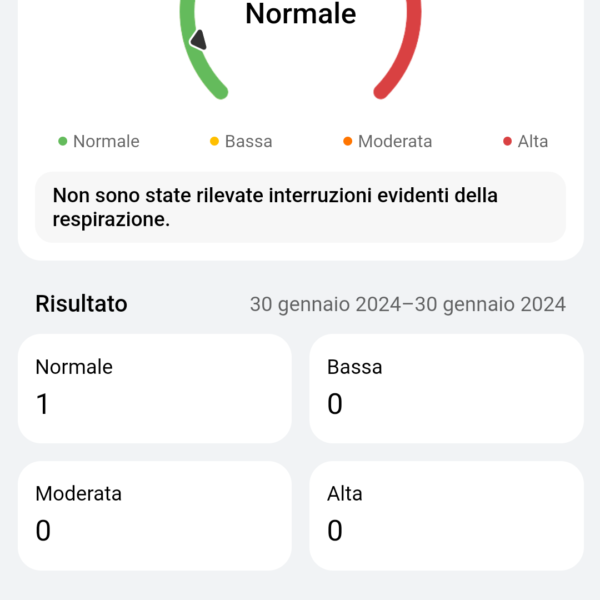600x600 pixels.
Task: Tap the breathing interruptions message box
Action: click(x=300, y=207)
